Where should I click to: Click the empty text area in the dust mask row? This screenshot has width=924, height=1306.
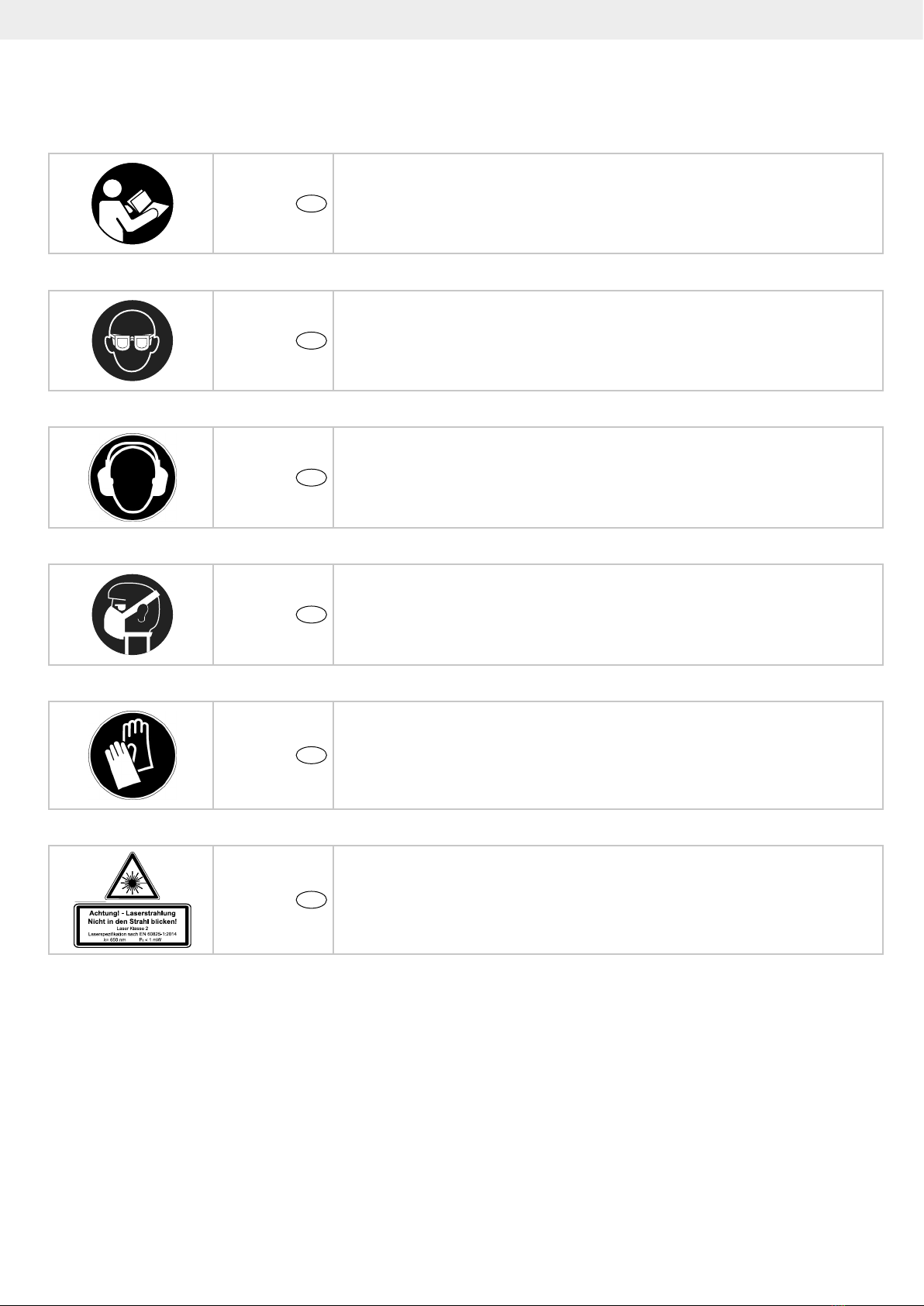(x=609, y=615)
